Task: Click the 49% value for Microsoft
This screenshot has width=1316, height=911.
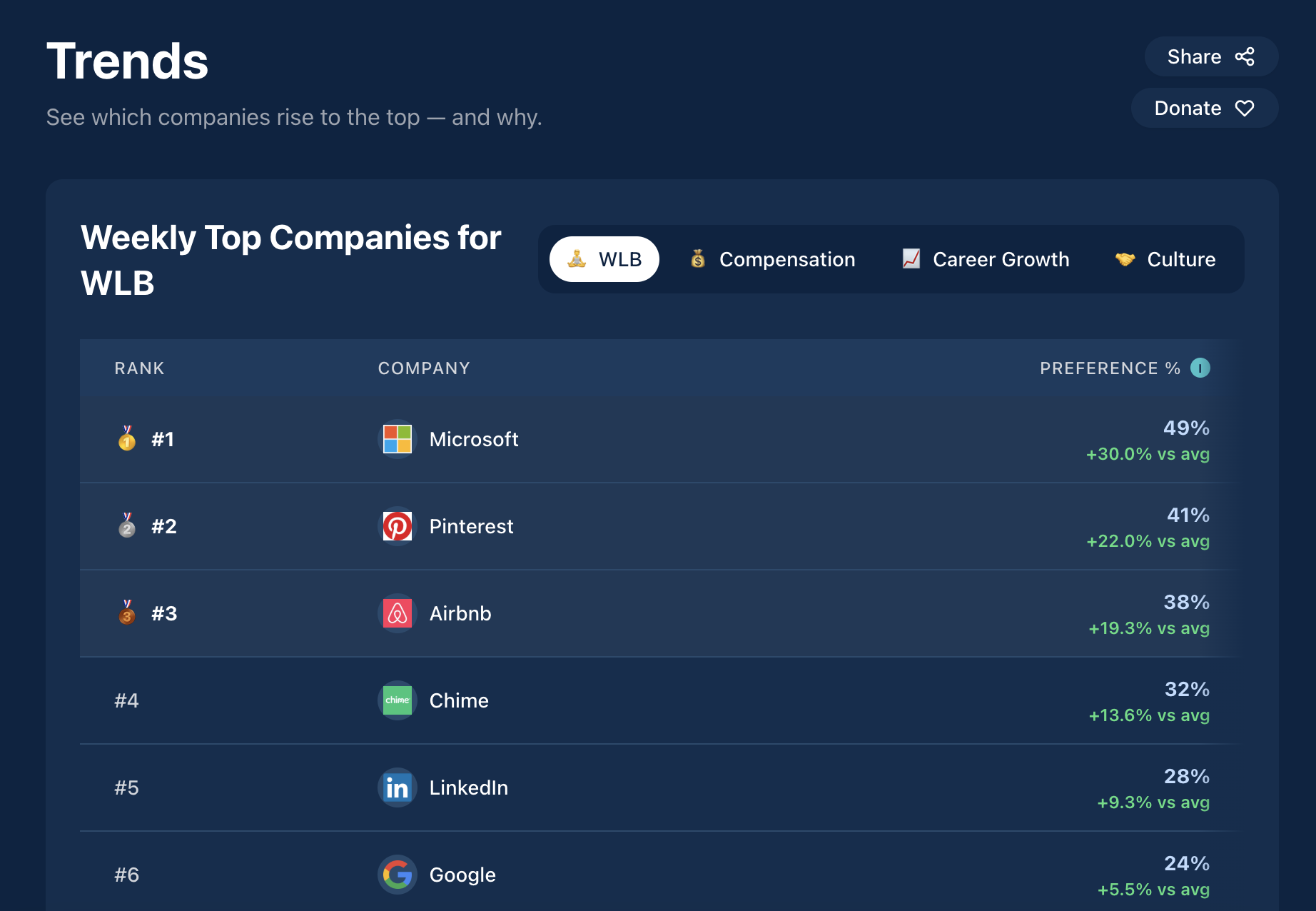Action: (1186, 428)
